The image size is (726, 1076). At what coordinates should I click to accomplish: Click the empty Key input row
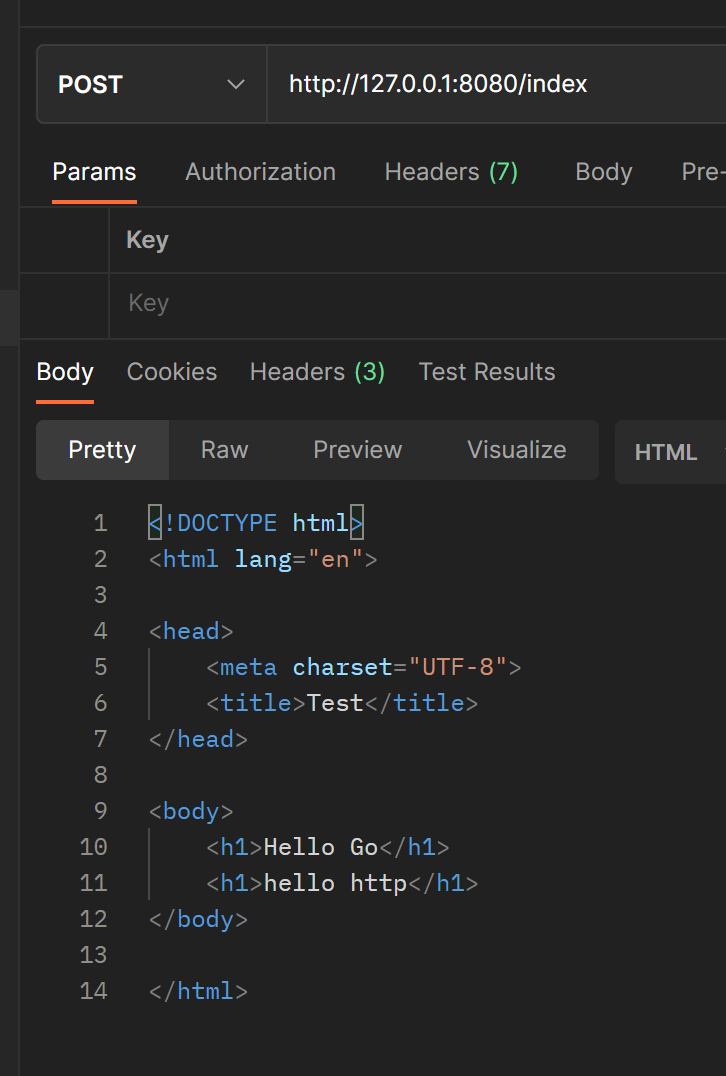pyautogui.click(x=300, y=302)
